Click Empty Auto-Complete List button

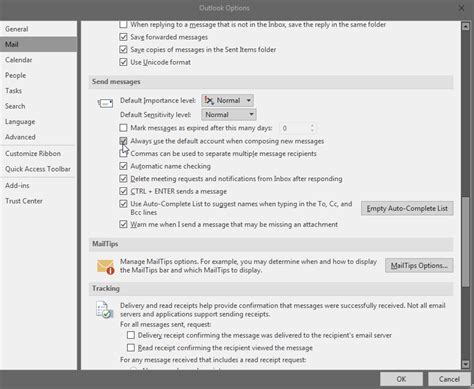407,208
